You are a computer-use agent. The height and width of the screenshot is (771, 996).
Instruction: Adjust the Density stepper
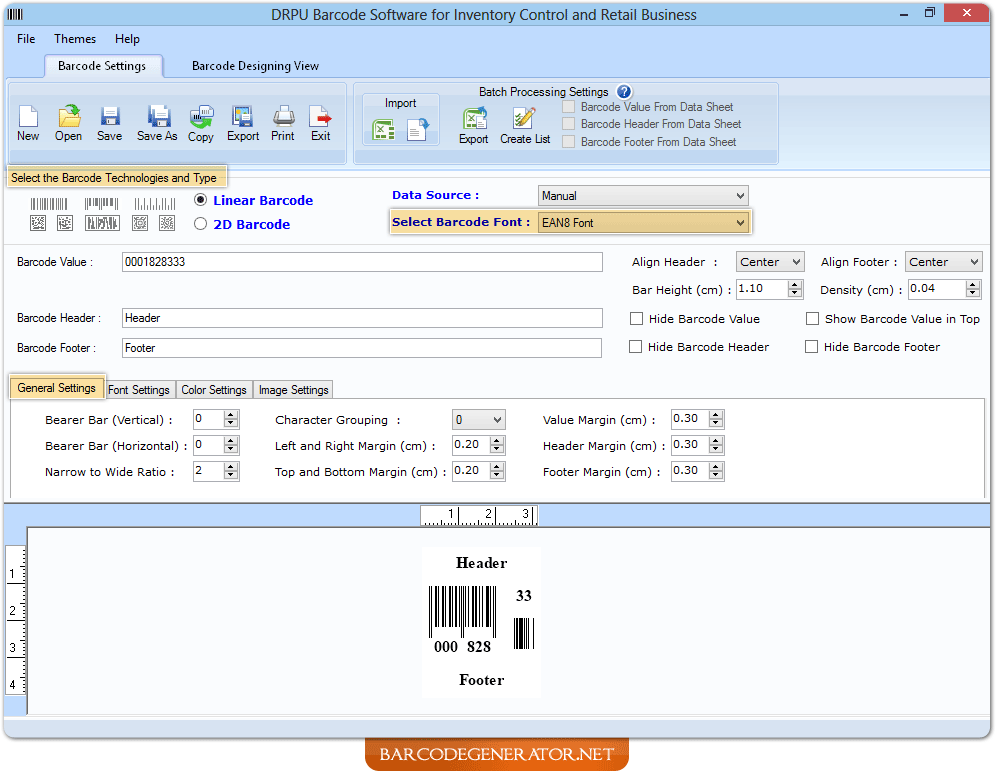(x=973, y=289)
